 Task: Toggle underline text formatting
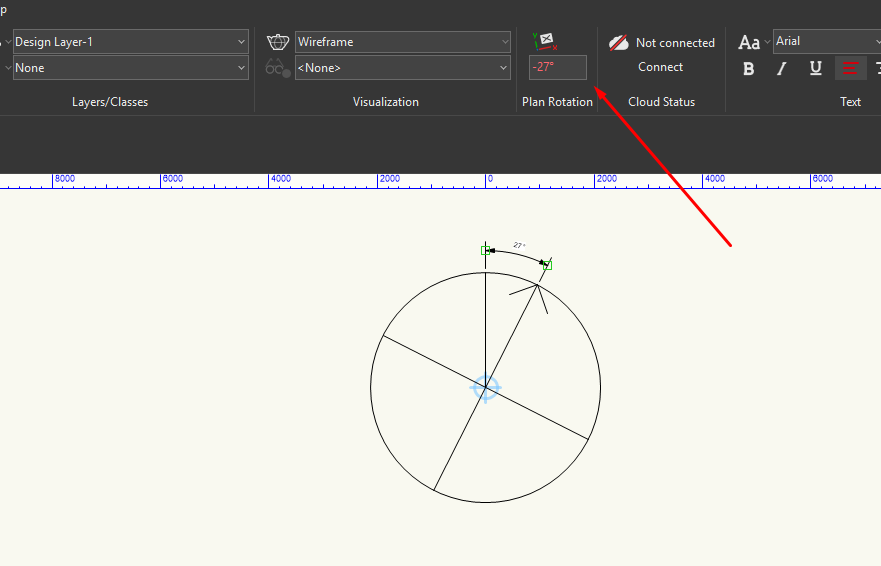coord(816,69)
